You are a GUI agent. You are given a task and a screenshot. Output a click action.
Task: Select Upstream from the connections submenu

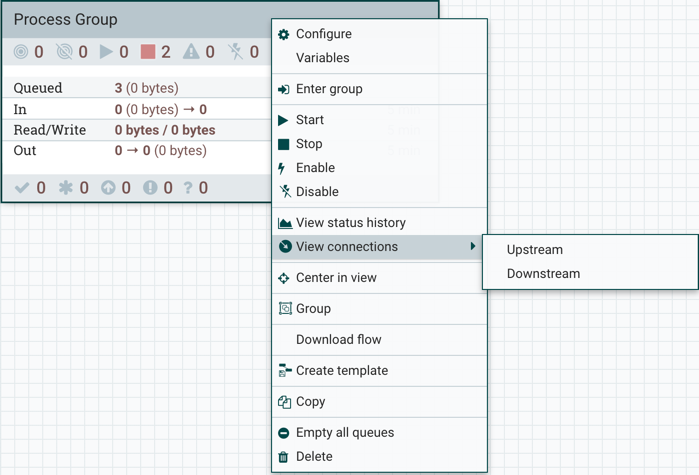point(534,250)
